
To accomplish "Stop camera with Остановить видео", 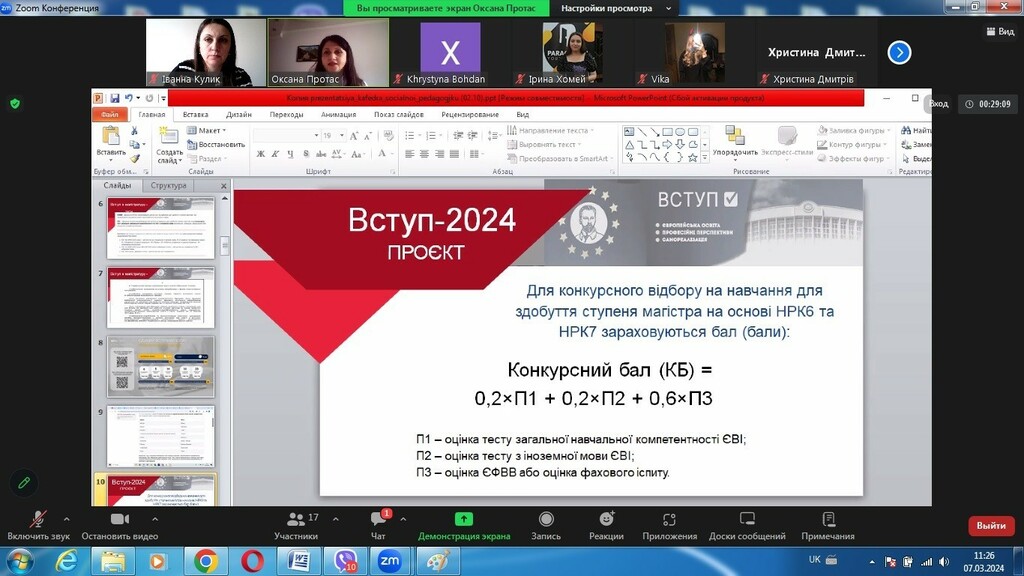I will click(x=120, y=524).
